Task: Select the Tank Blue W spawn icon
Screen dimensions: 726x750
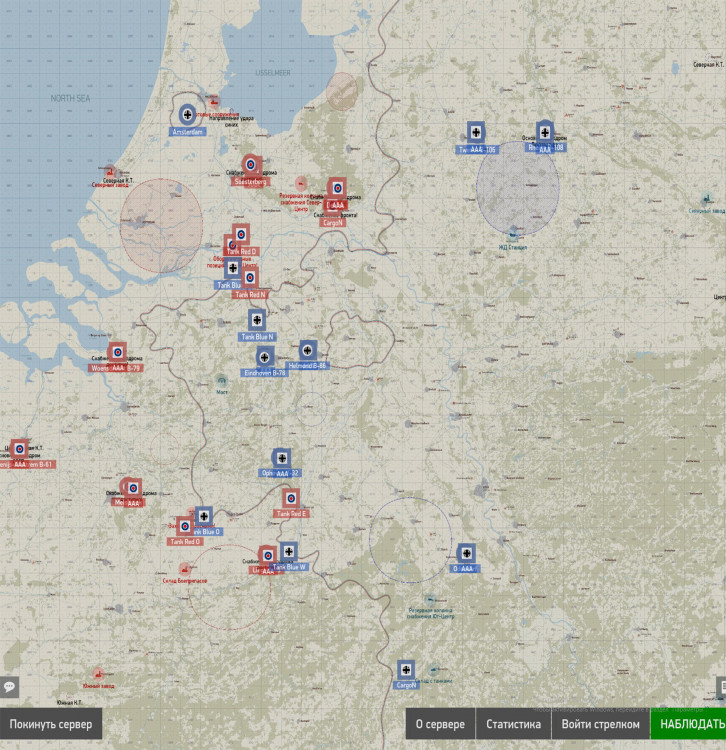Action: 288,551
